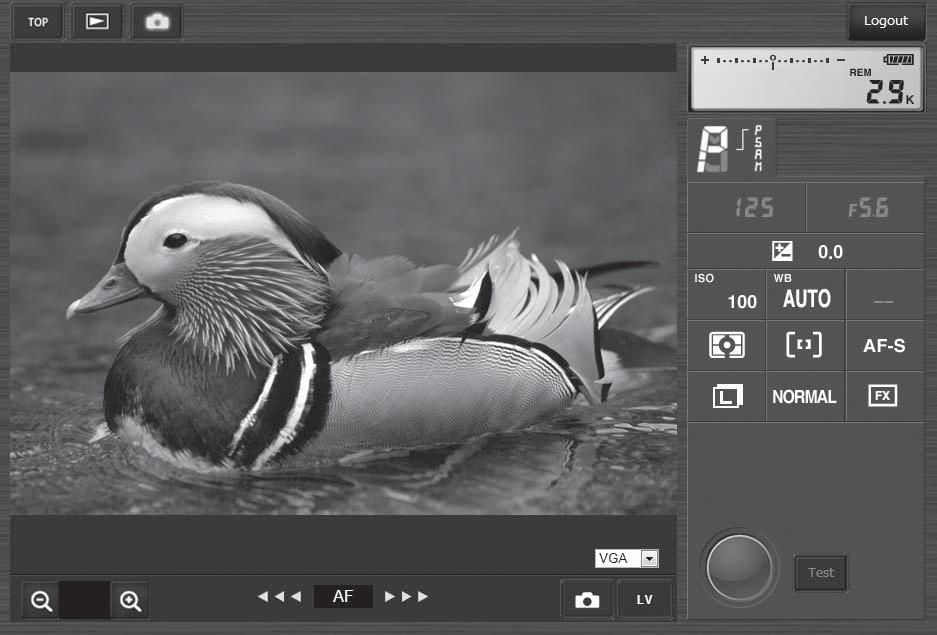Image resolution: width=937 pixels, height=635 pixels.
Task: Focus nearer by the largest left step
Action: pos(262,596)
